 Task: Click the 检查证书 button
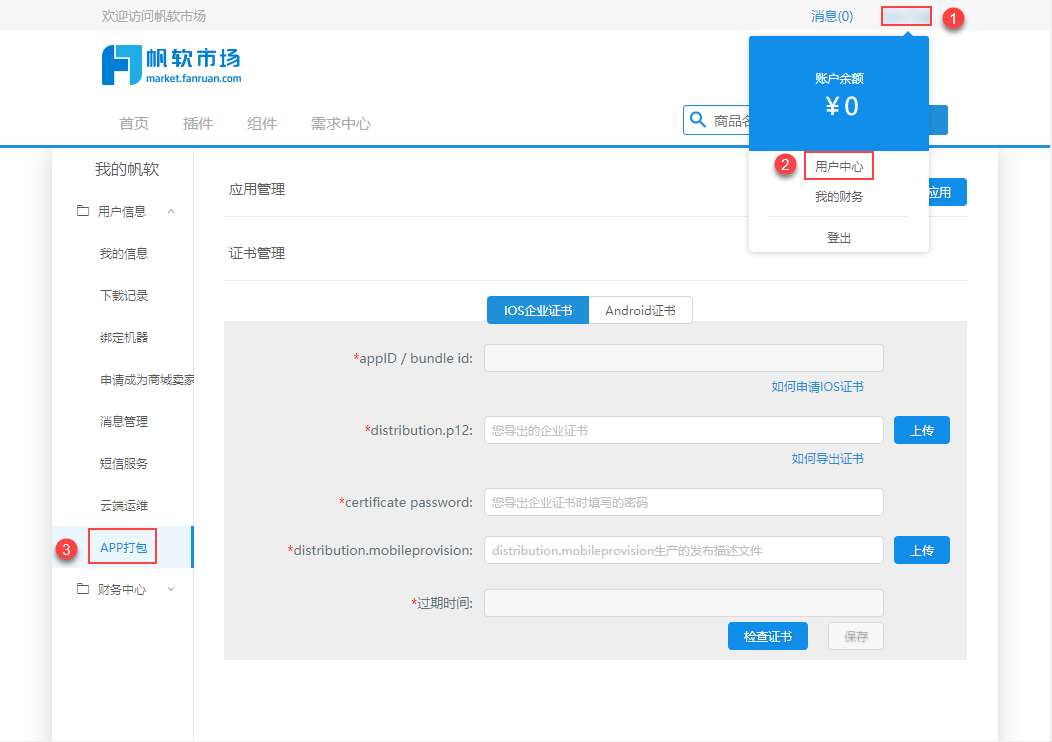point(768,636)
